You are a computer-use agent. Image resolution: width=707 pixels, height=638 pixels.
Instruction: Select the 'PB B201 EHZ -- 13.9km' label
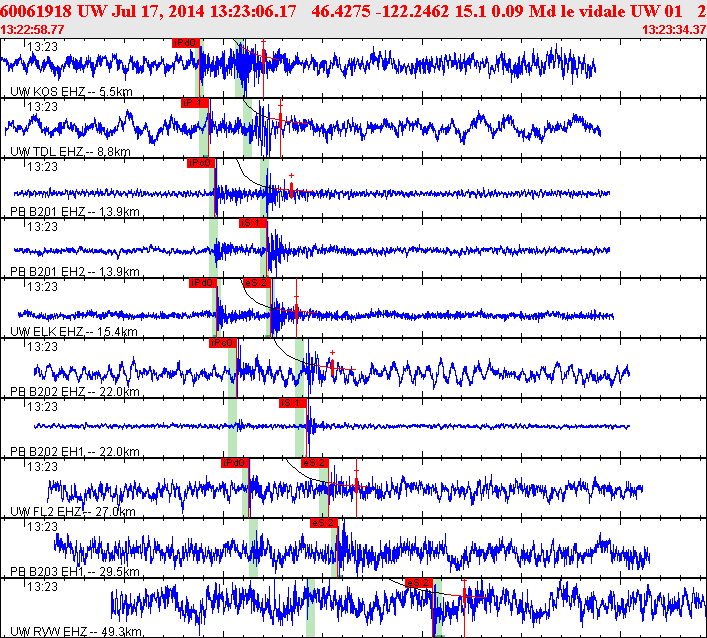tap(74, 211)
